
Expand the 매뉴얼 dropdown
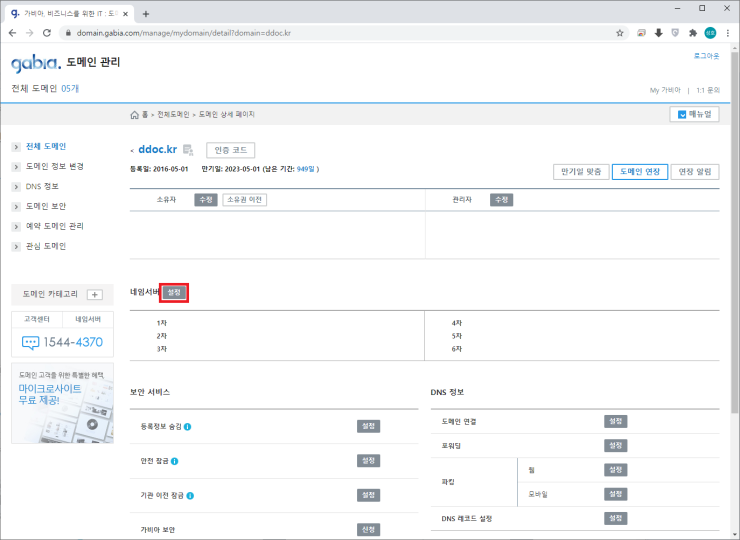click(x=694, y=114)
